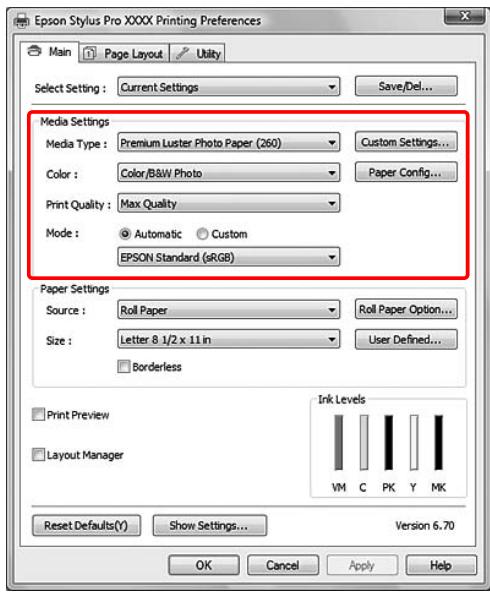The image size is (490, 593).
Task: Open the EPSON Standard (sRGB) dropdown
Action: pyautogui.click(x=229, y=257)
